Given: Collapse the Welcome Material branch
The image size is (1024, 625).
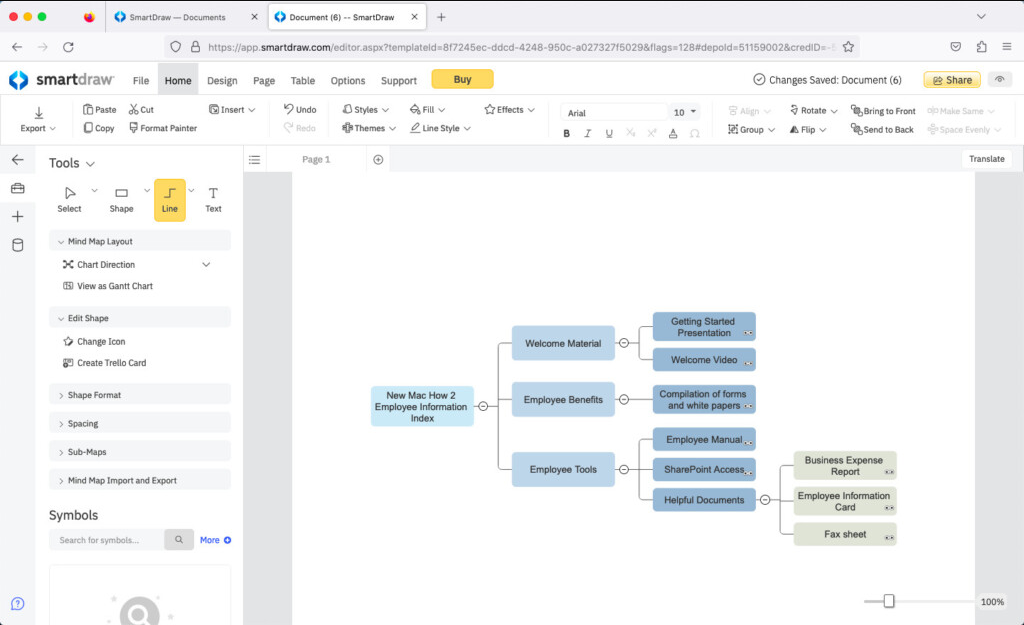Looking at the screenshot, I should pyautogui.click(x=624, y=343).
